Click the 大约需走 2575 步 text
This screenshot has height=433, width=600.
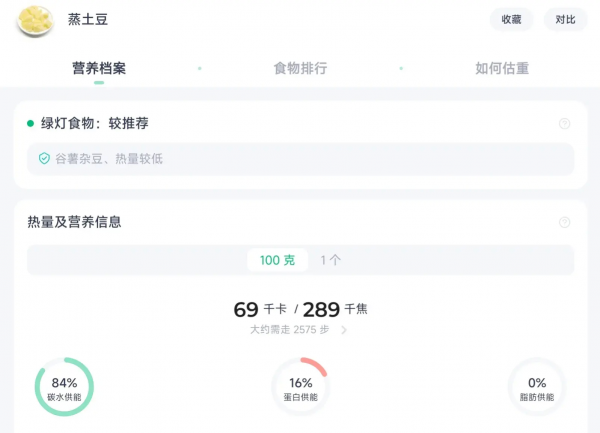coord(292,329)
